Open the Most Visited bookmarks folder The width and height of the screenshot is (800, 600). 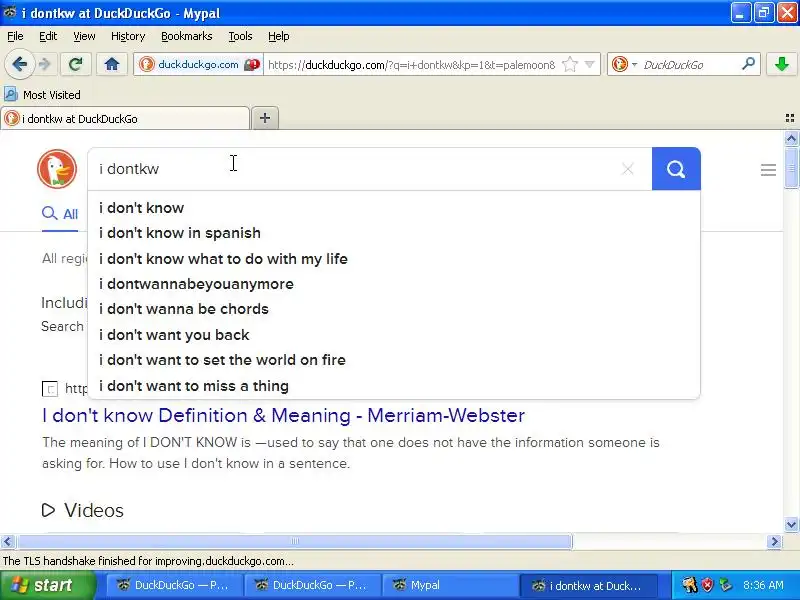(42, 94)
